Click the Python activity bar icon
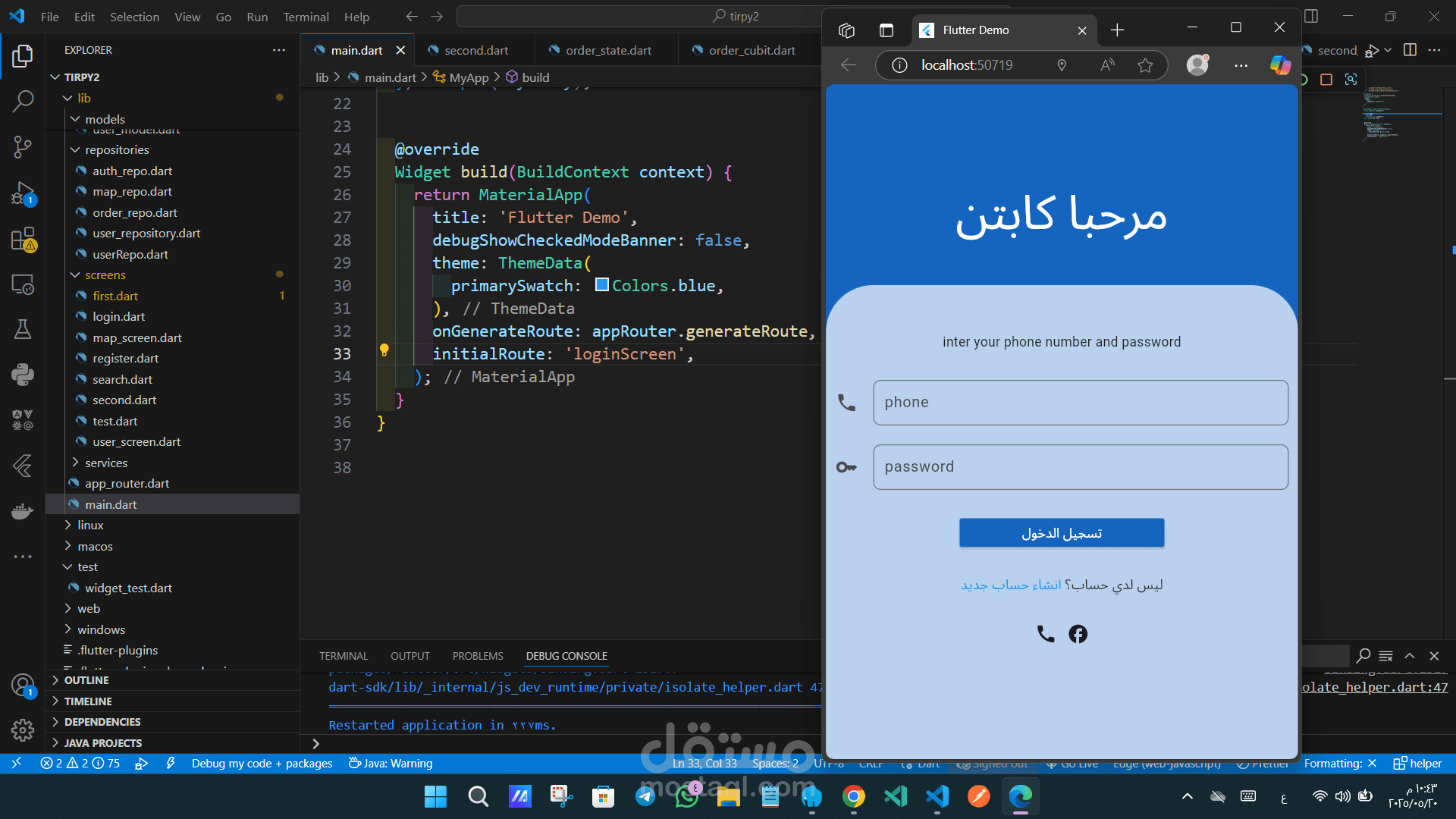This screenshot has height=819, width=1456. coord(23,375)
